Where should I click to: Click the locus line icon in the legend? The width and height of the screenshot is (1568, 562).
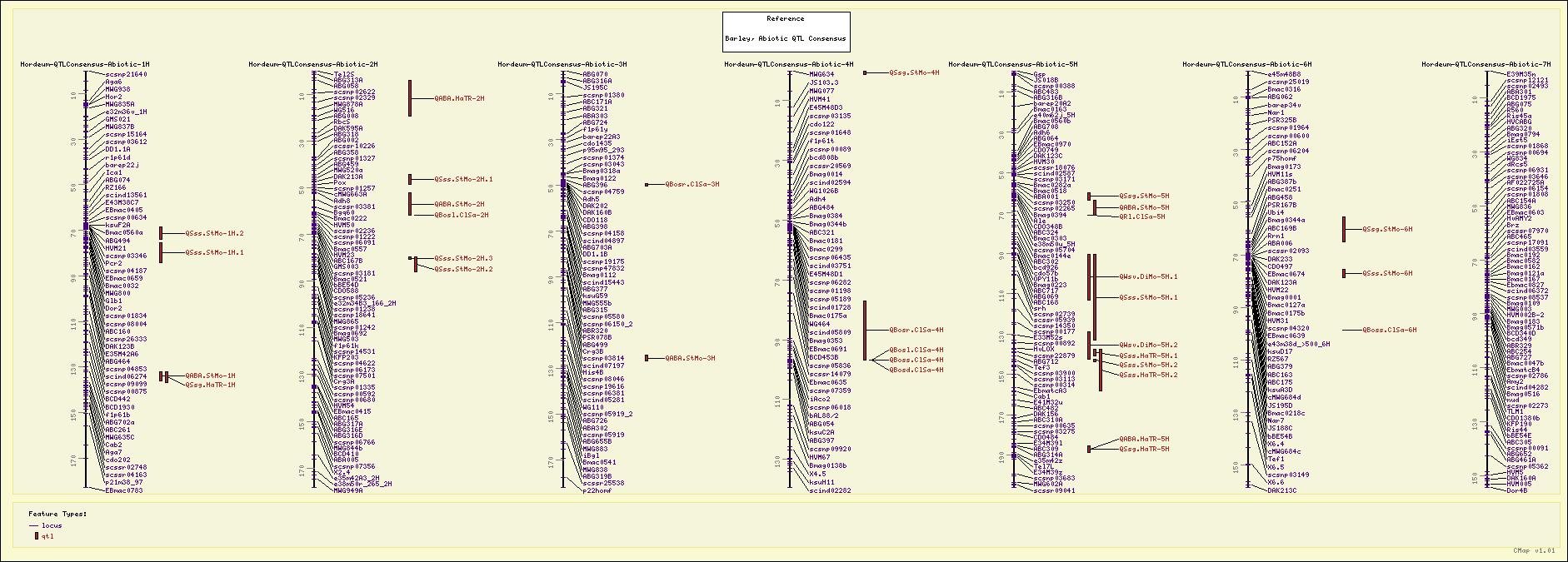point(33,526)
